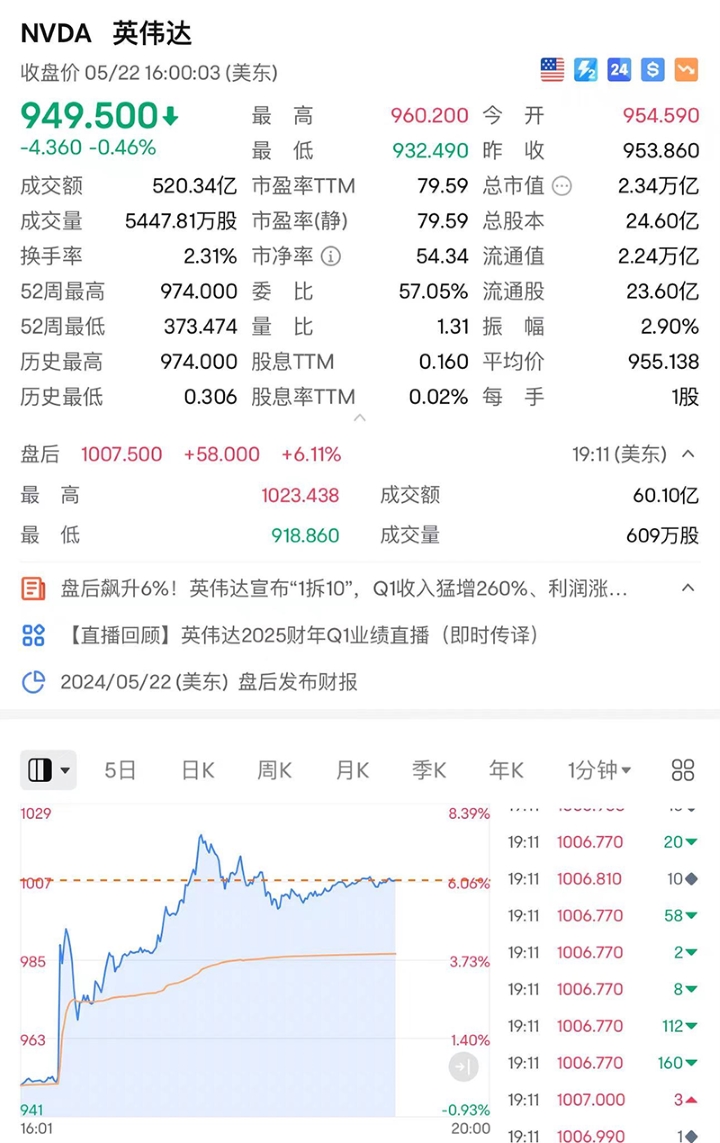
Task: Tap the intraday price chart area
Action: [255, 961]
